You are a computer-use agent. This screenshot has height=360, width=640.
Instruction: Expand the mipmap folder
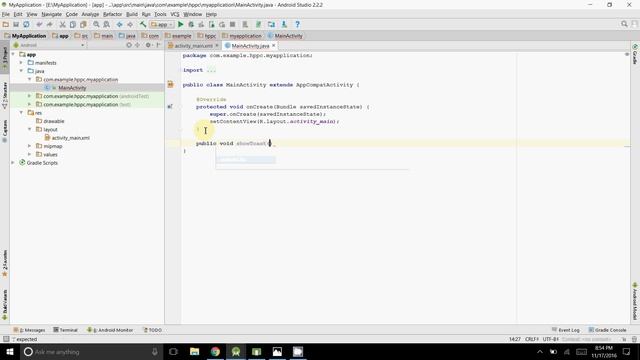29,146
